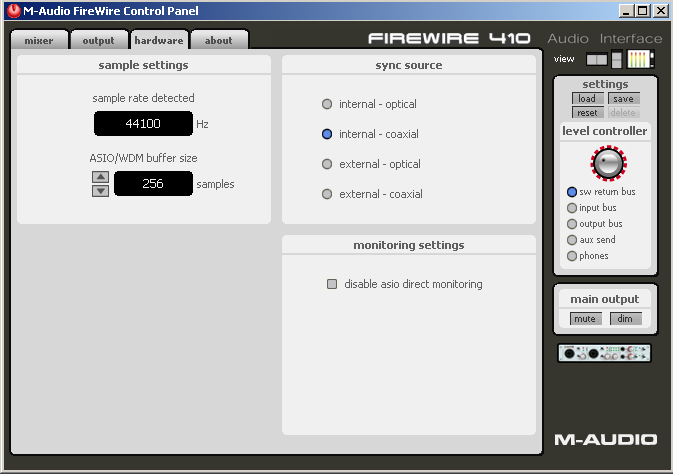Select the narrow vertical view icon
Screen dimensions: 673x474
click(x=617, y=59)
